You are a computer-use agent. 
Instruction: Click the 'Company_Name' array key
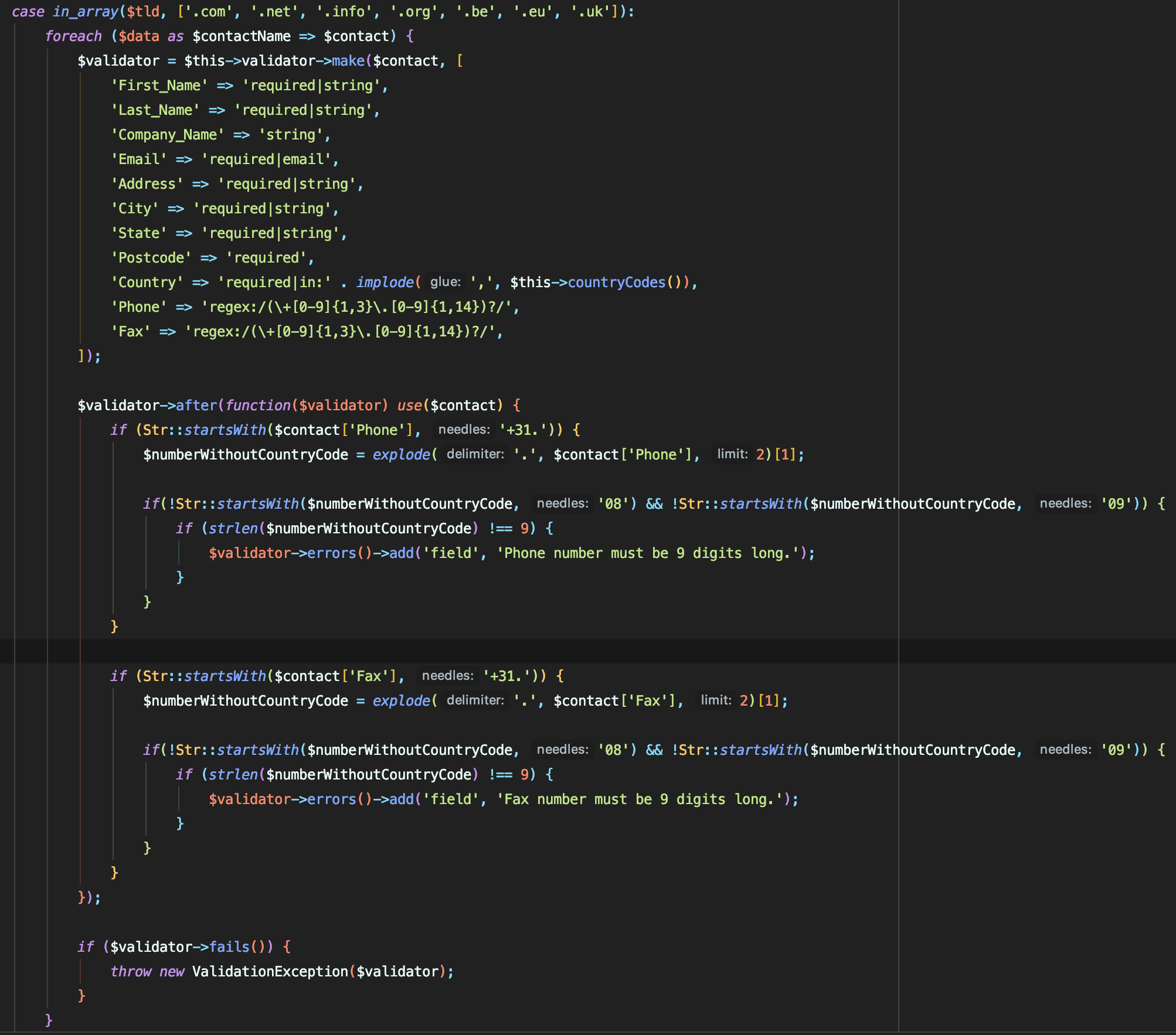(x=168, y=135)
